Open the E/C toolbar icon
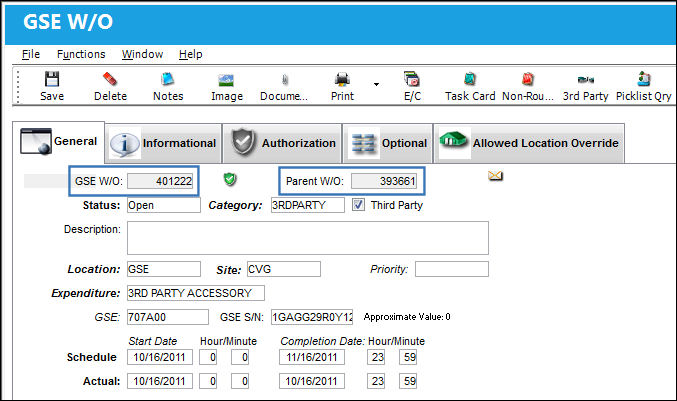 coord(412,79)
